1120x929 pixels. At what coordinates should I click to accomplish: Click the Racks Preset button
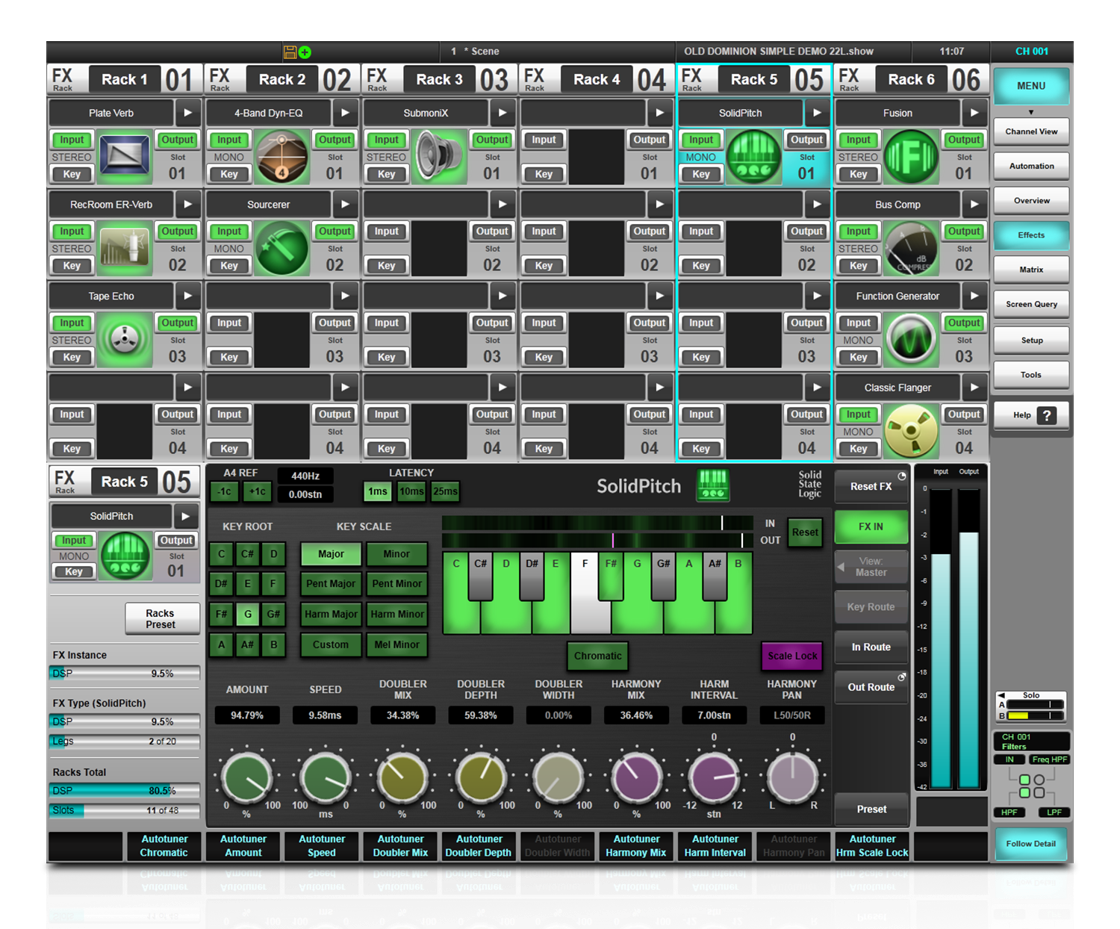[161, 619]
